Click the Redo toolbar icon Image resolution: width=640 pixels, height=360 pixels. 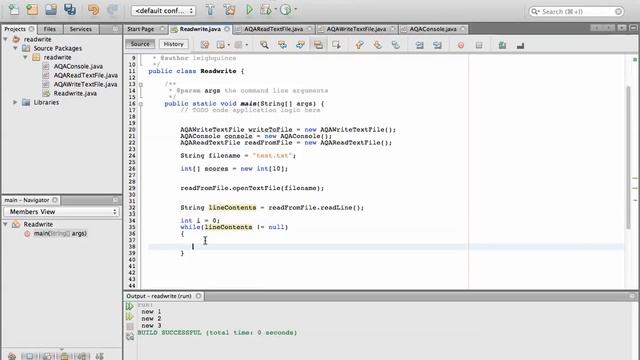coord(112,10)
